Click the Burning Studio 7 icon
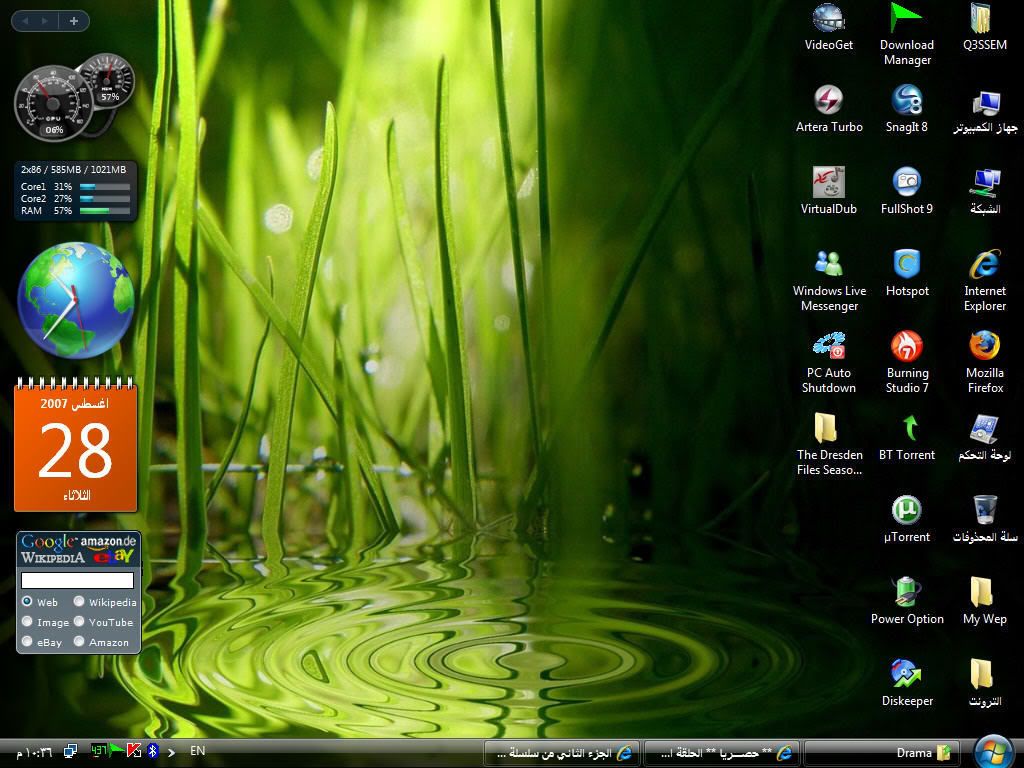This screenshot has width=1024, height=768. coord(906,347)
